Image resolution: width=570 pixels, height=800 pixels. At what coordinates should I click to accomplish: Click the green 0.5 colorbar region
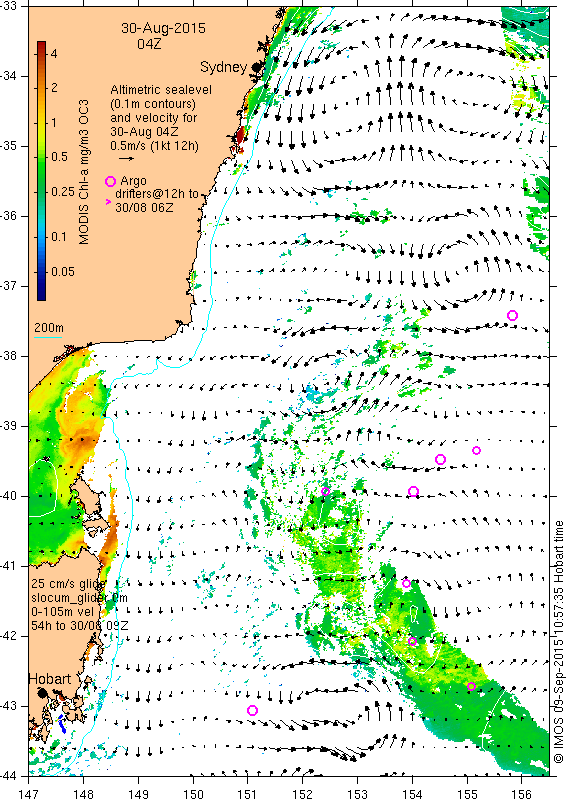click(x=42, y=157)
